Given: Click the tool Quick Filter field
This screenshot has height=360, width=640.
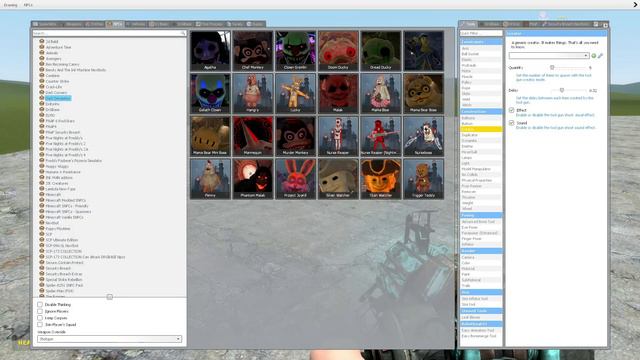Looking at the screenshot, I should (481, 33).
